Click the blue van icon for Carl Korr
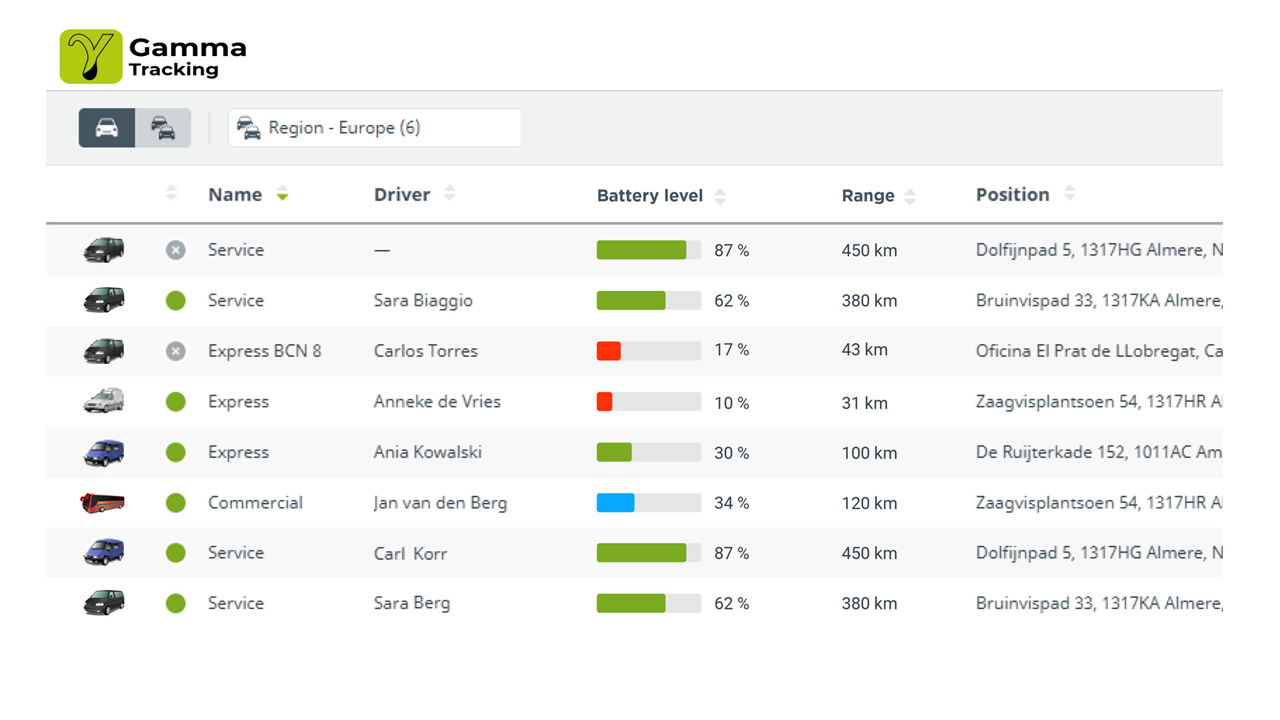The width and height of the screenshot is (1280, 720). click(x=103, y=552)
